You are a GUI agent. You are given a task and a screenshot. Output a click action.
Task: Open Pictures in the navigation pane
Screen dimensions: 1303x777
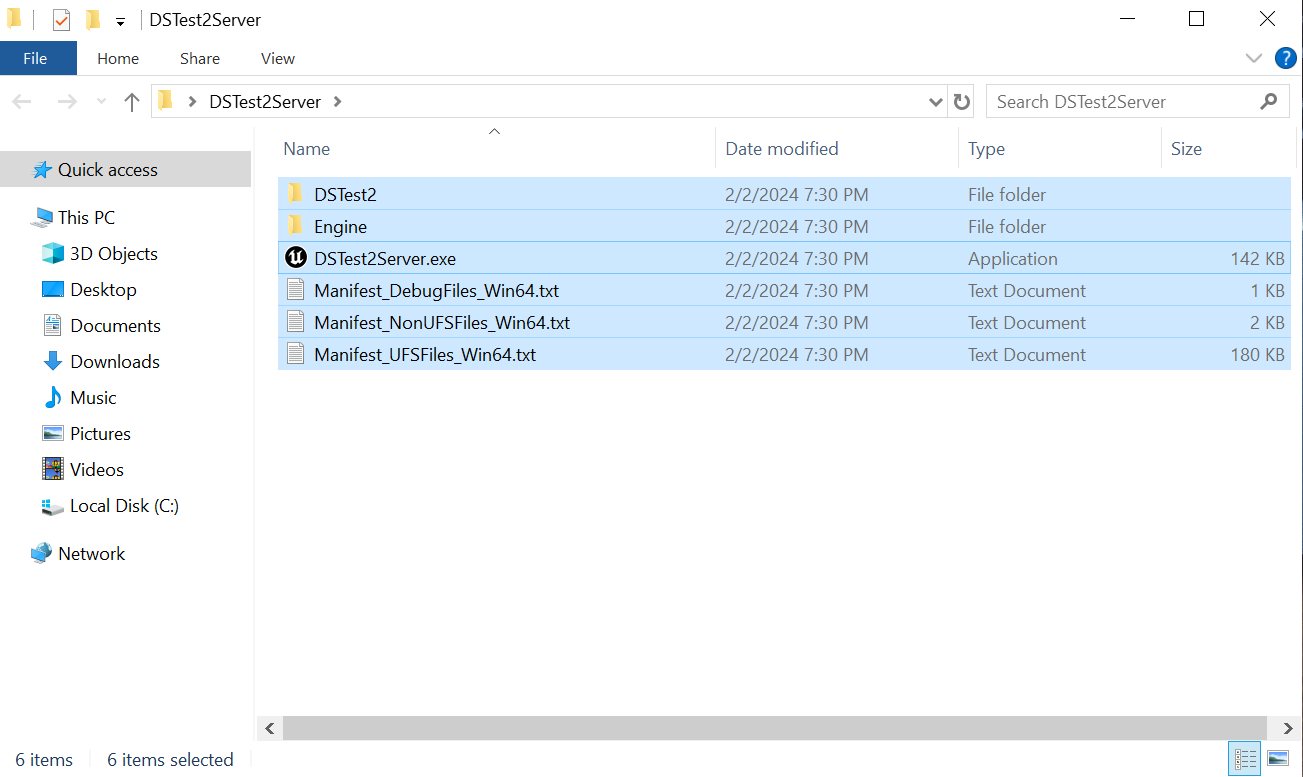(x=100, y=433)
